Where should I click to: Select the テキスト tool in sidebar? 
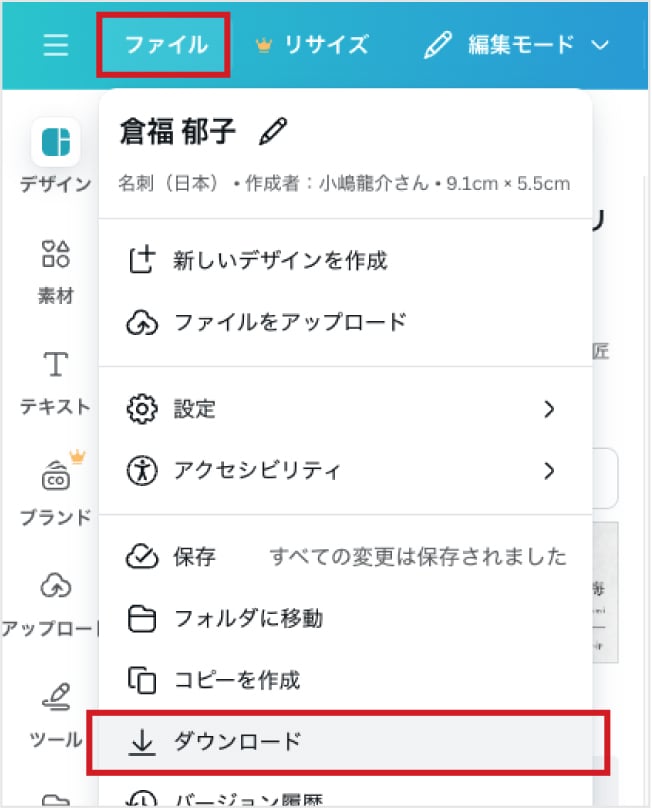[56, 364]
